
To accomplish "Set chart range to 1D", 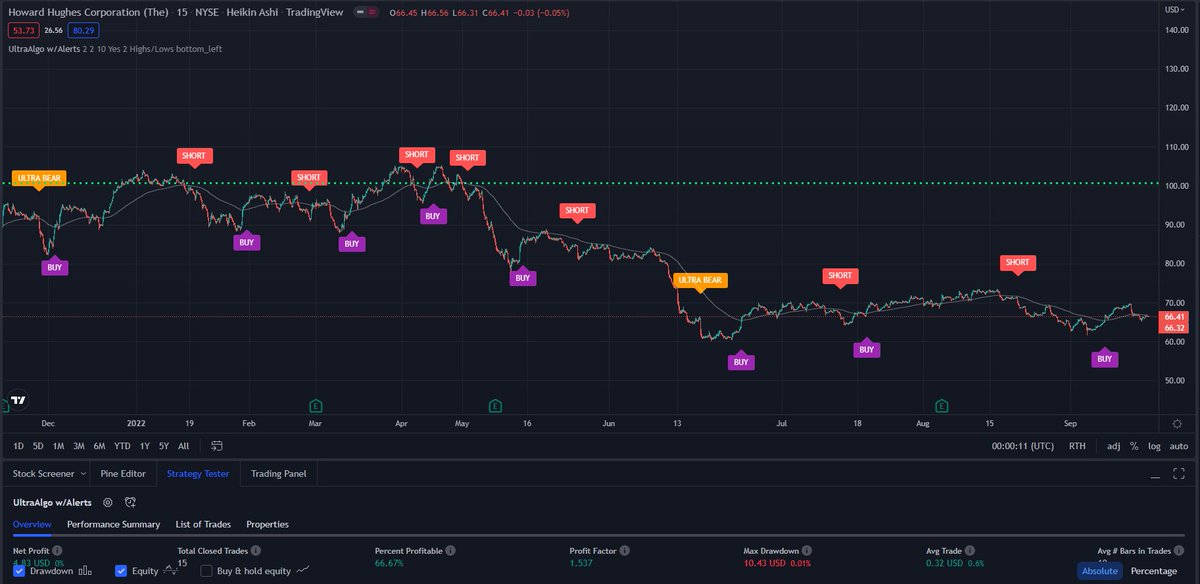I will click(19, 446).
